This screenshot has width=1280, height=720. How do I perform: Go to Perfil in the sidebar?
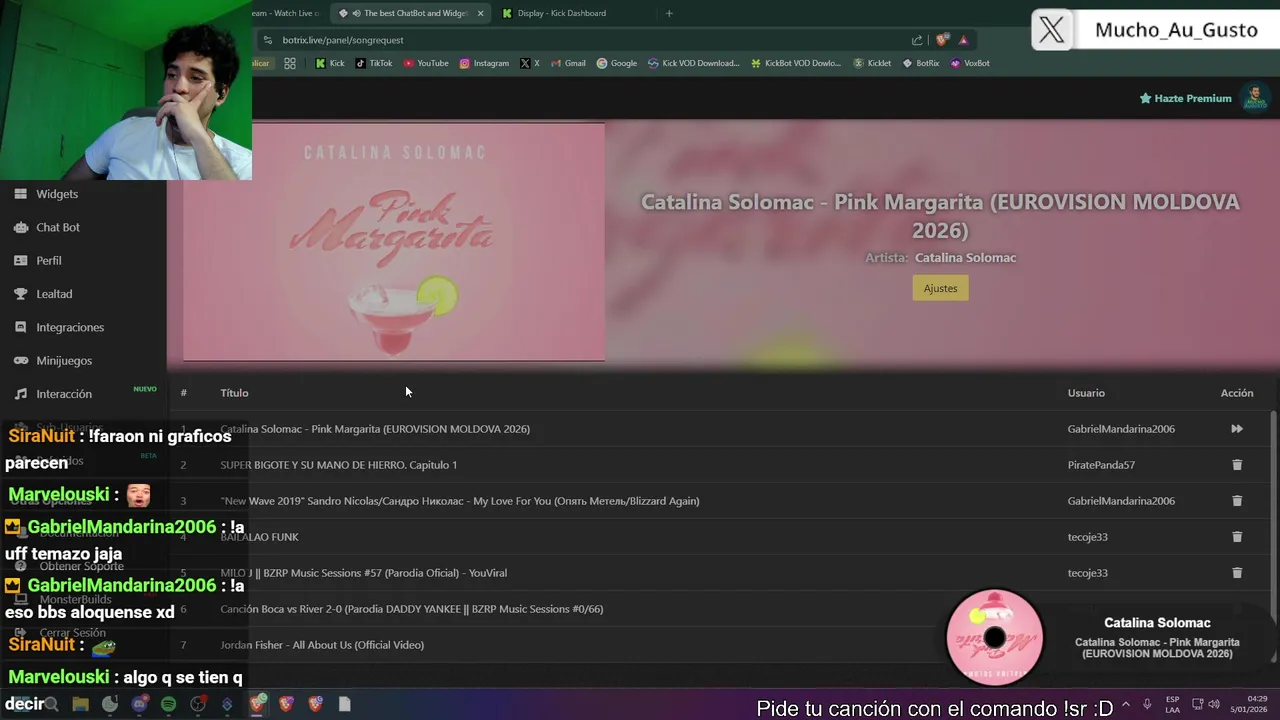coord(49,260)
